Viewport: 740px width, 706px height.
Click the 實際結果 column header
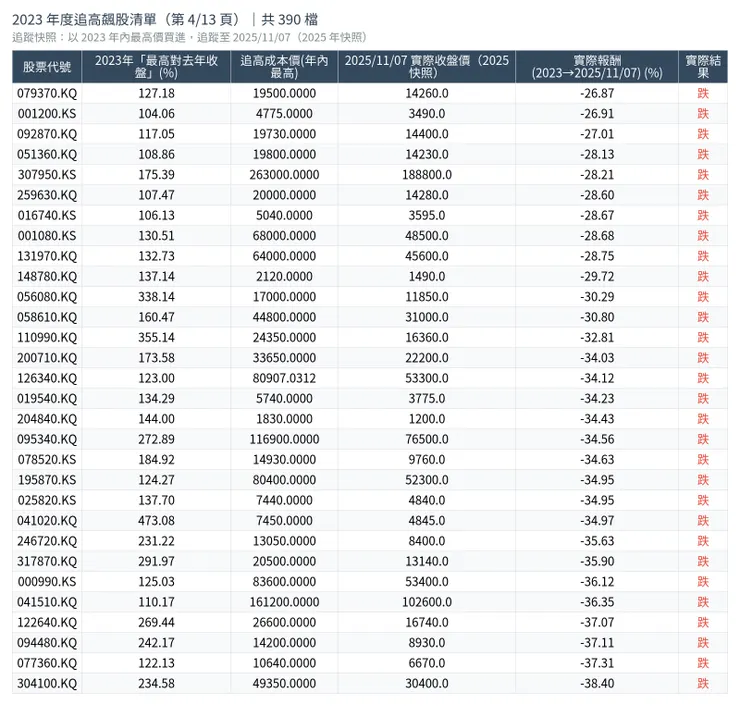pyautogui.click(x=703, y=67)
